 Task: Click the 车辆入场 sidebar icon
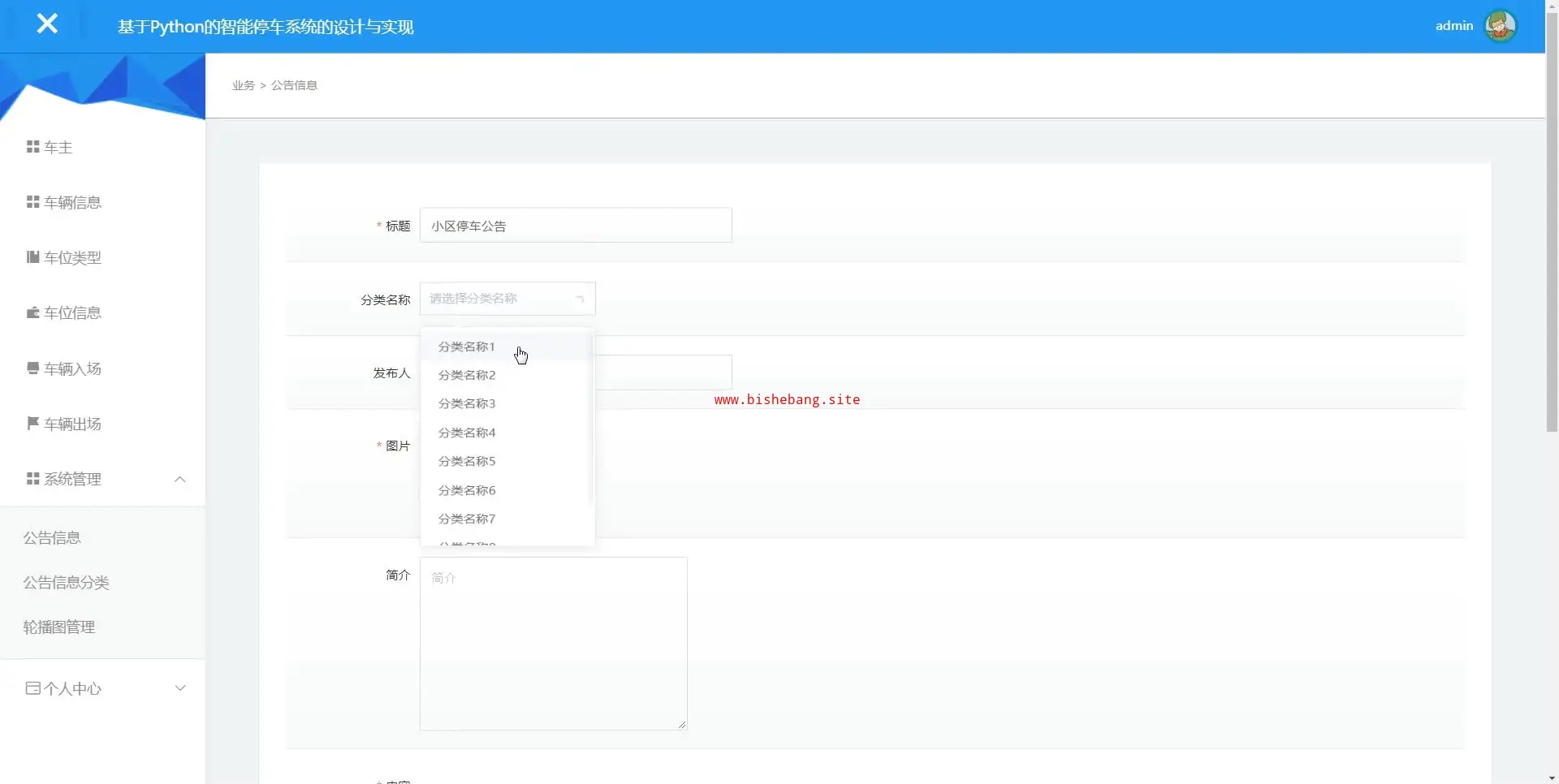(33, 368)
